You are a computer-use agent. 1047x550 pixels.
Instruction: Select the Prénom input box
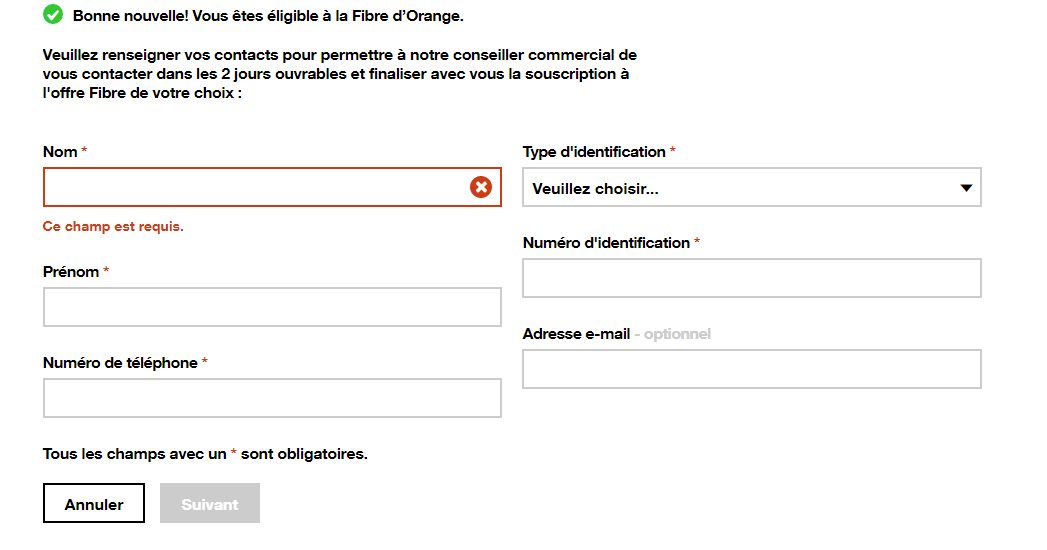(x=271, y=307)
